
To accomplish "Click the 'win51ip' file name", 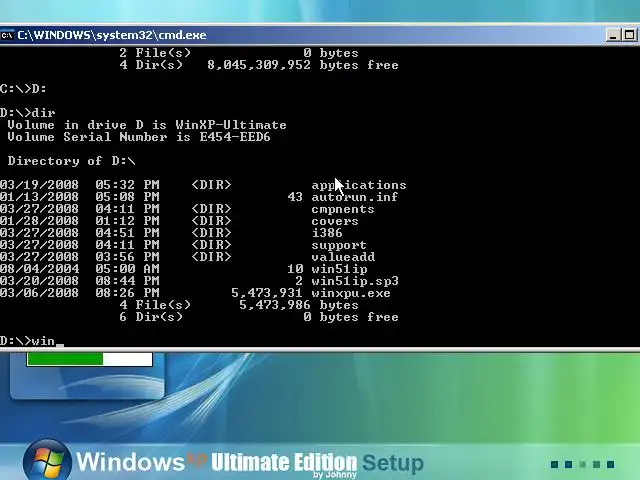I will coord(339,269).
